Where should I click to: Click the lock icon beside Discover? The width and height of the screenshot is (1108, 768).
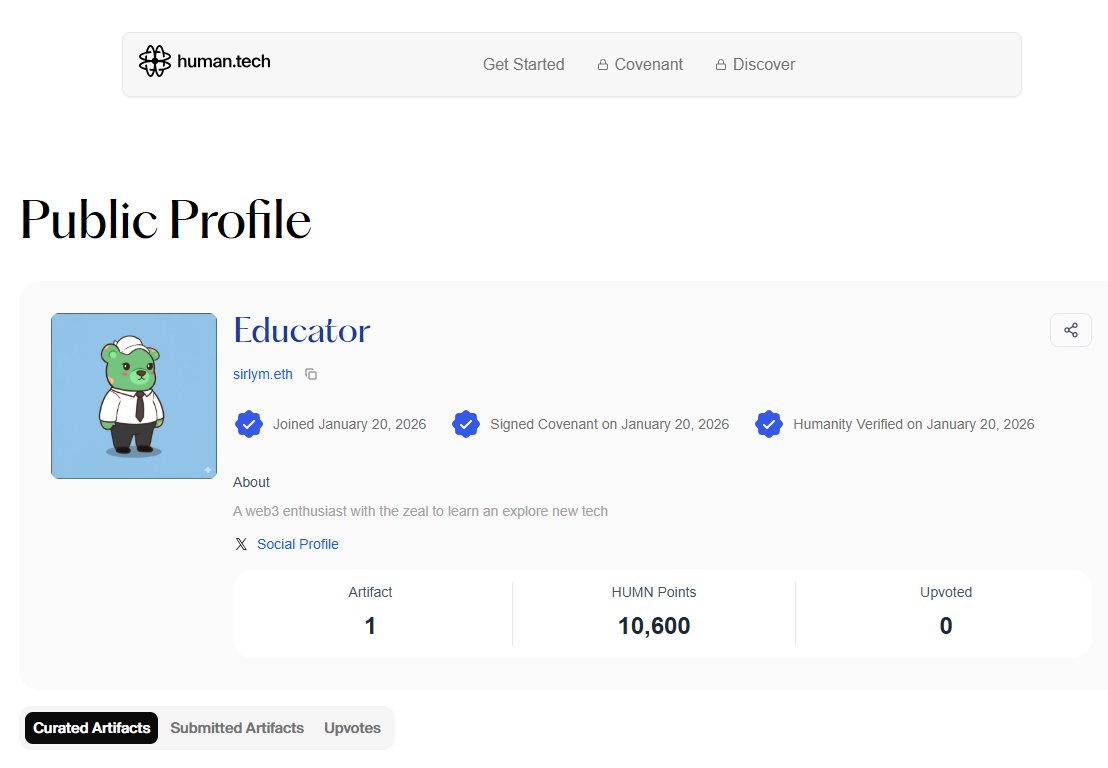pos(721,65)
